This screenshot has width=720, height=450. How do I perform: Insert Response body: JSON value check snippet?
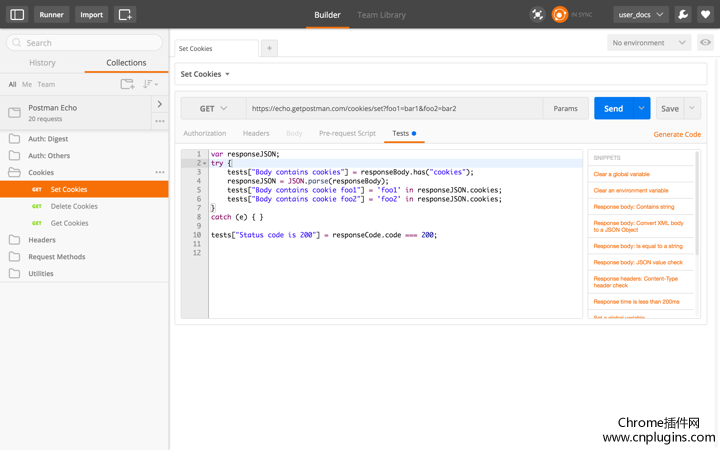tap(638, 262)
